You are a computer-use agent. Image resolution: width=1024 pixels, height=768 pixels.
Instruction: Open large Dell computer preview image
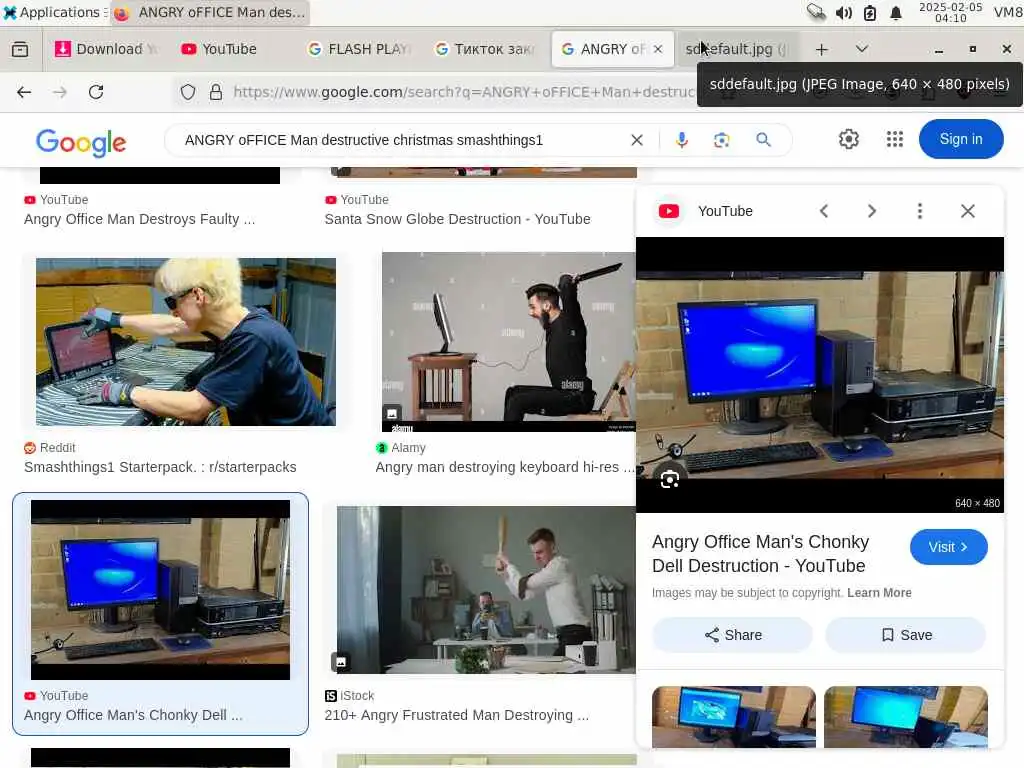pyautogui.click(x=820, y=375)
